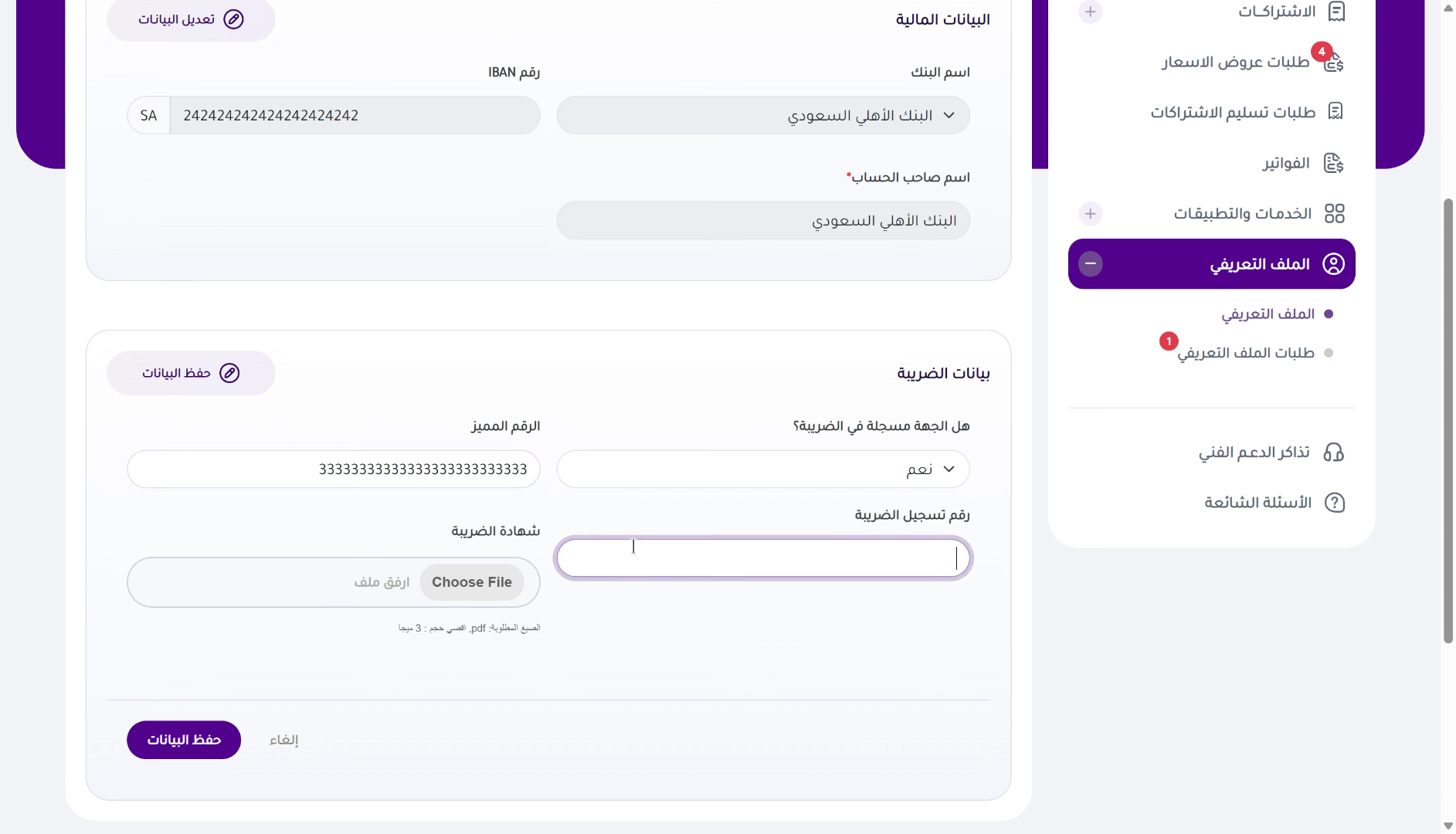Click the pencil icon on تعديل البيانات
Image resolution: width=1456 pixels, height=834 pixels.
coord(234,19)
